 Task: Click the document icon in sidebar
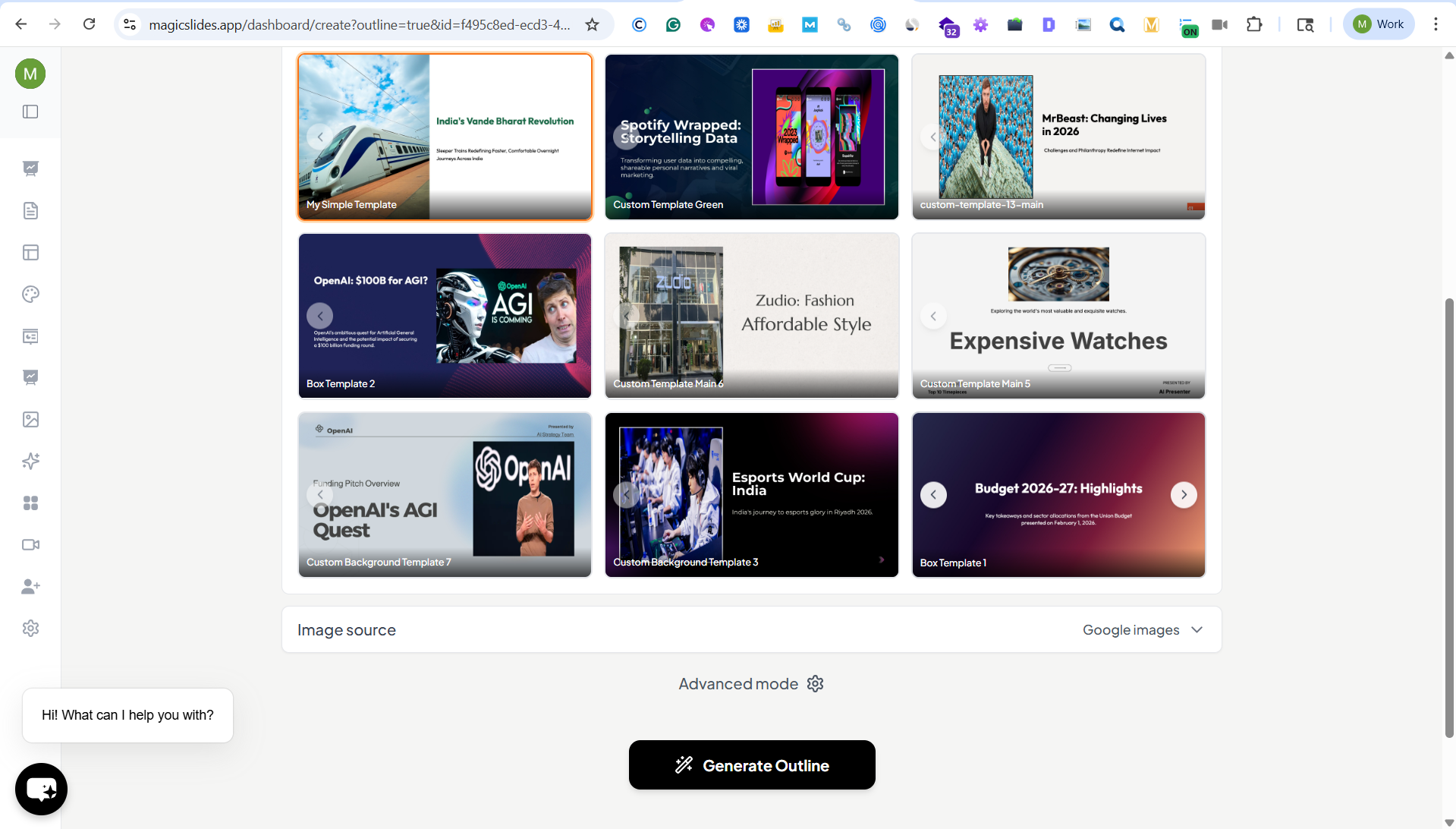pyautogui.click(x=30, y=211)
